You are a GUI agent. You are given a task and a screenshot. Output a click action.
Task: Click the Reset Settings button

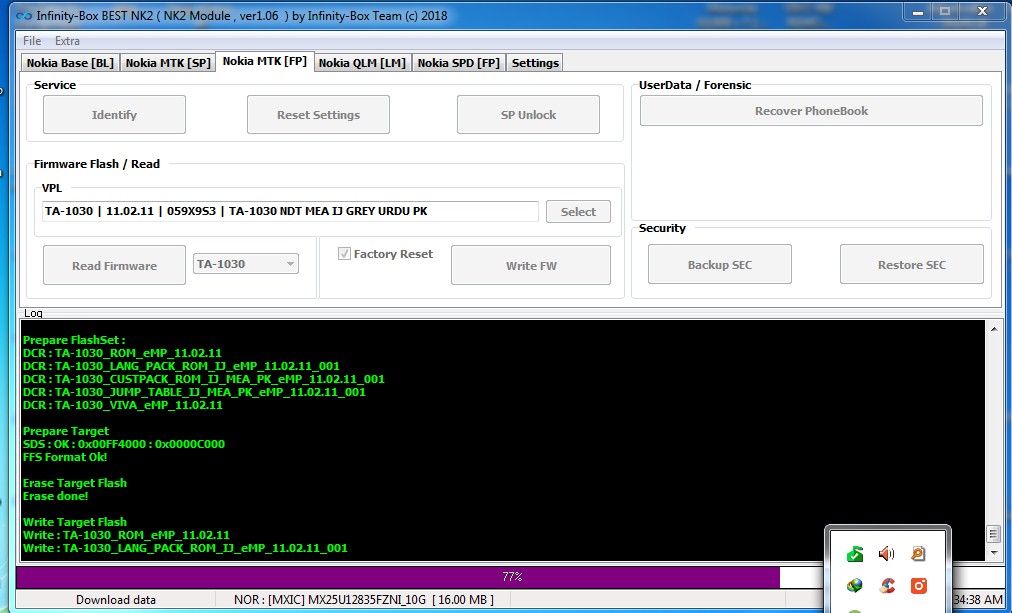(x=318, y=115)
